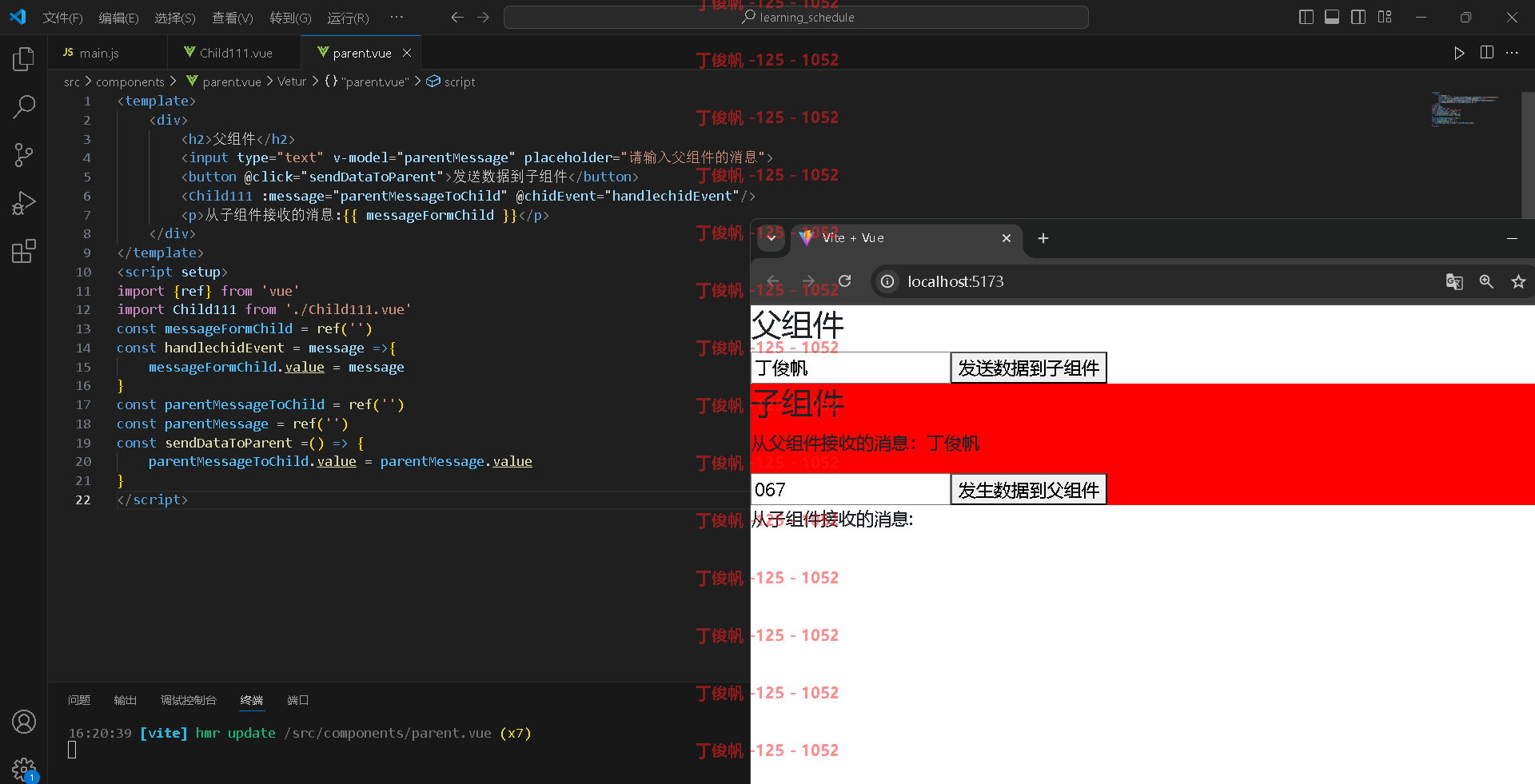Open the Extensions view
The image size is (1535, 784).
click(x=24, y=251)
